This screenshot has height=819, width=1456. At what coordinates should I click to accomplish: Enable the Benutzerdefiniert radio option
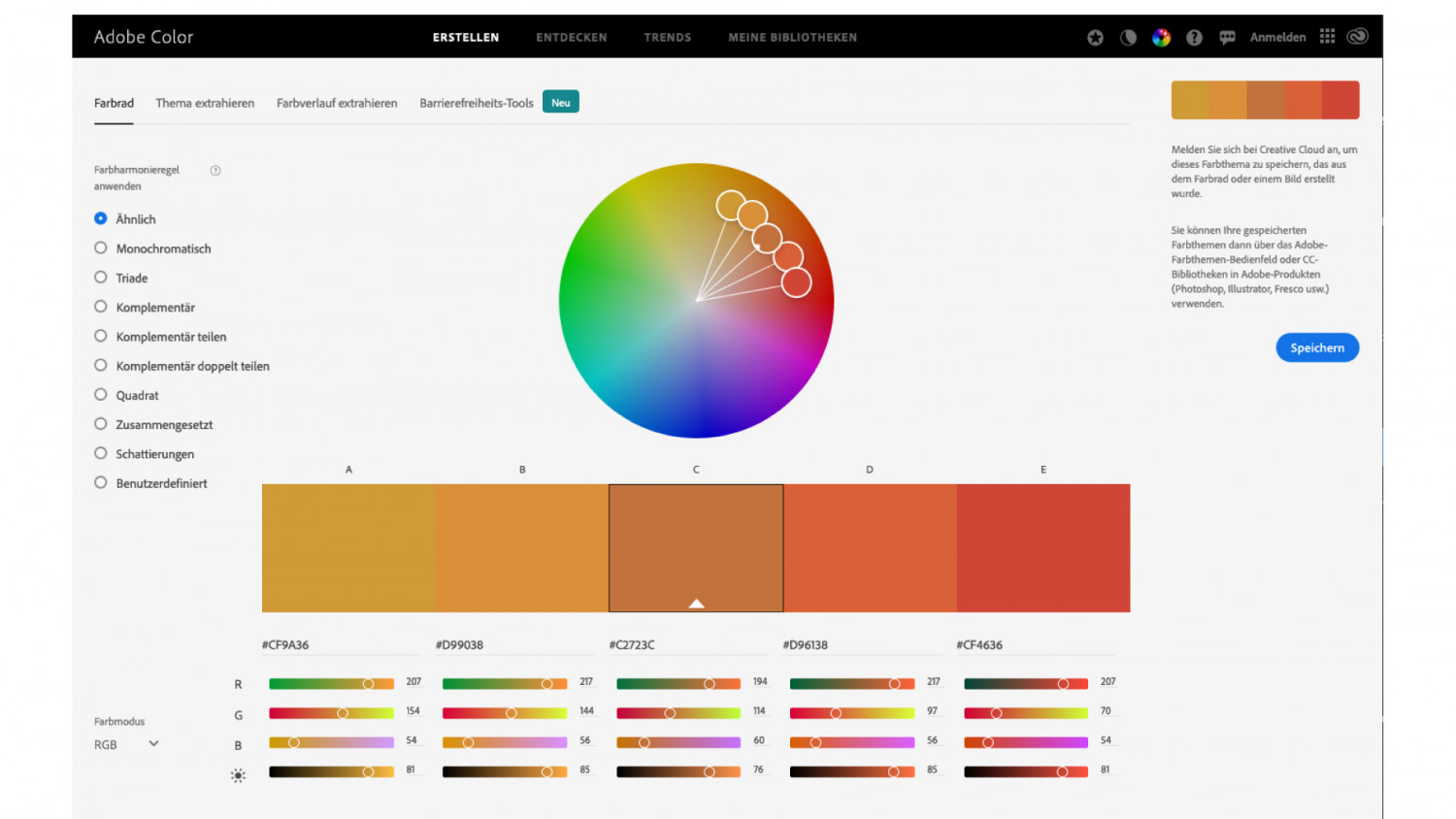[x=101, y=483]
